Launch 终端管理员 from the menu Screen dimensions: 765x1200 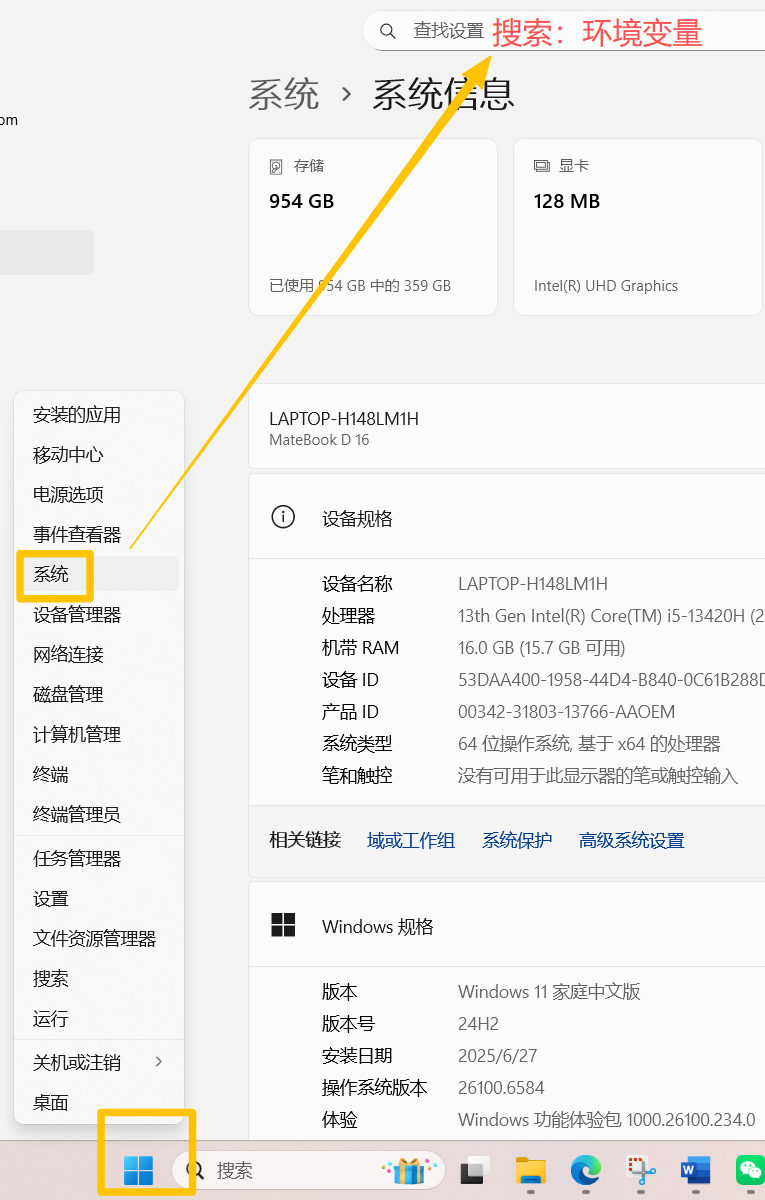click(x=99, y=814)
